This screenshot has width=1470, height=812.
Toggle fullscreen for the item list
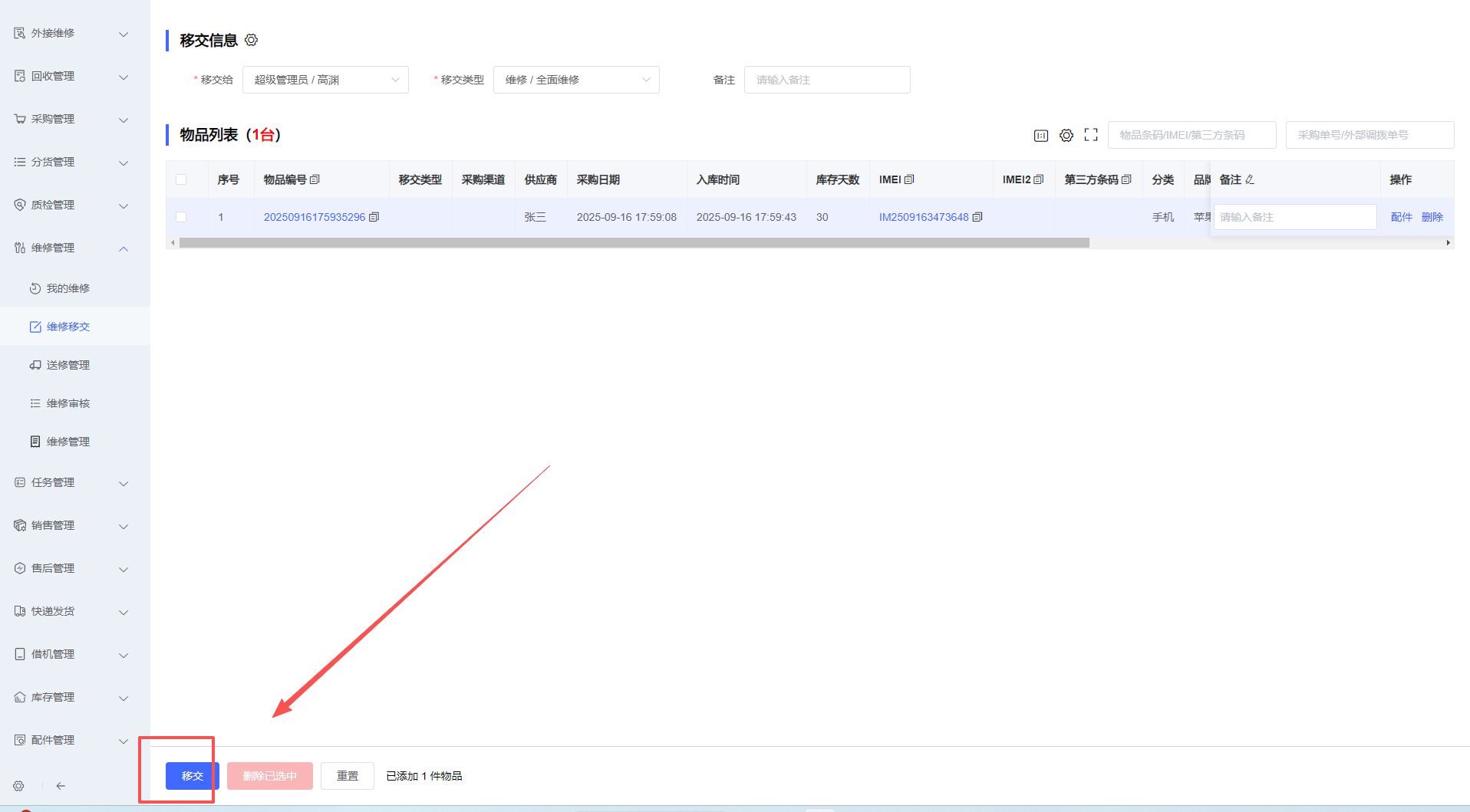[1091, 135]
